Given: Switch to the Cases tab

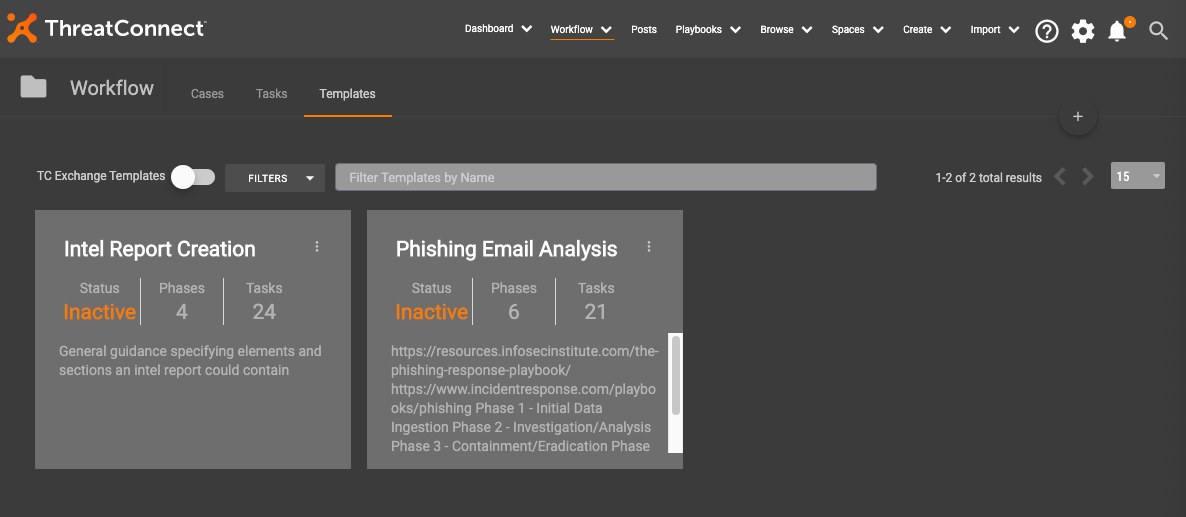Looking at the screenshot, I should coord(207,94).
